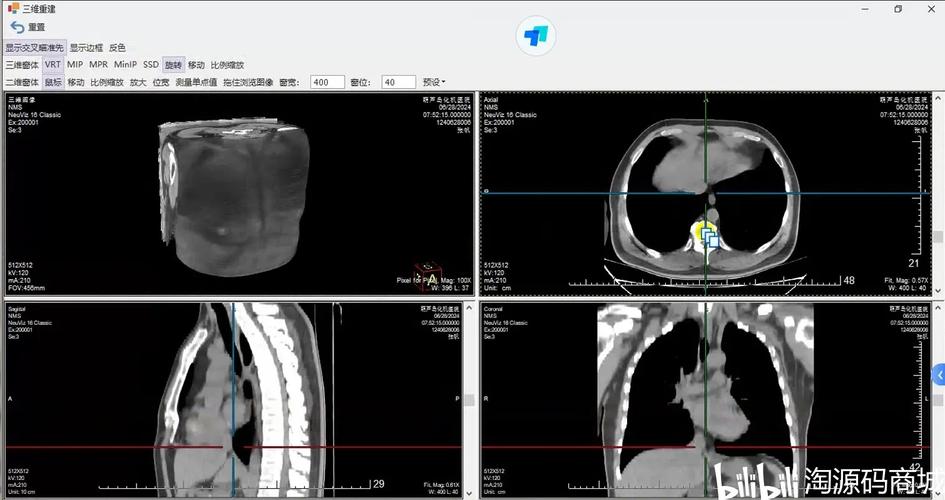Click the 三维图像 label in 3D view
The height and width of the screenshot is (500, 945).
coord(22,99)
